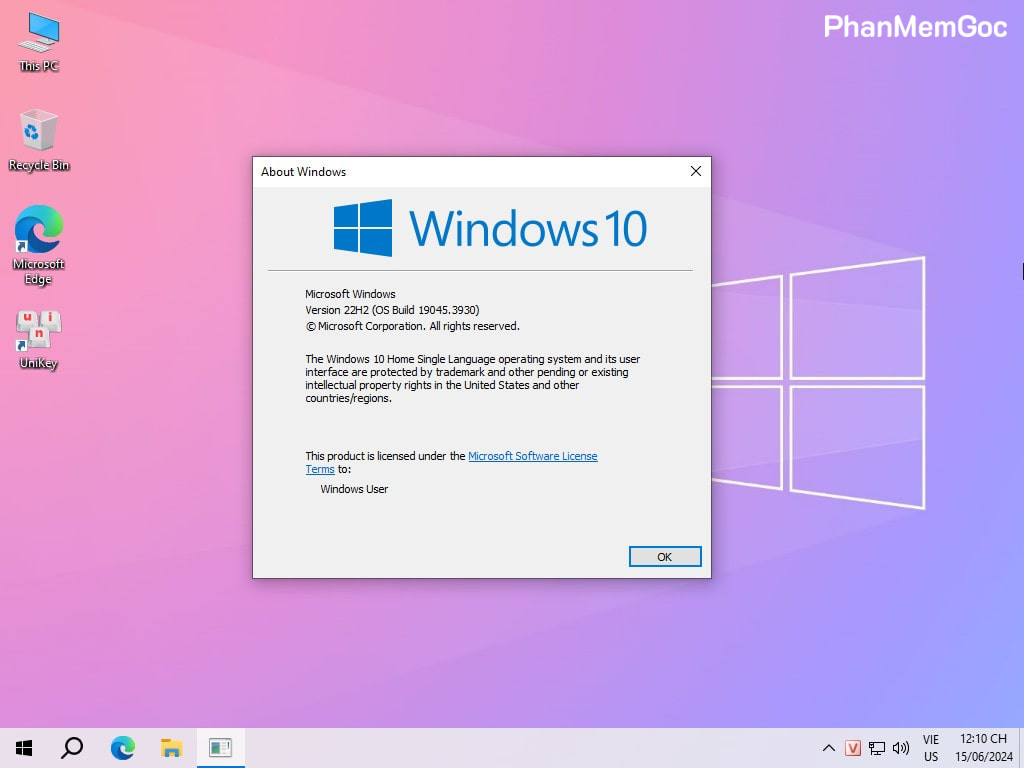Open the taskbar clock and date

click(x=984, y=748)
